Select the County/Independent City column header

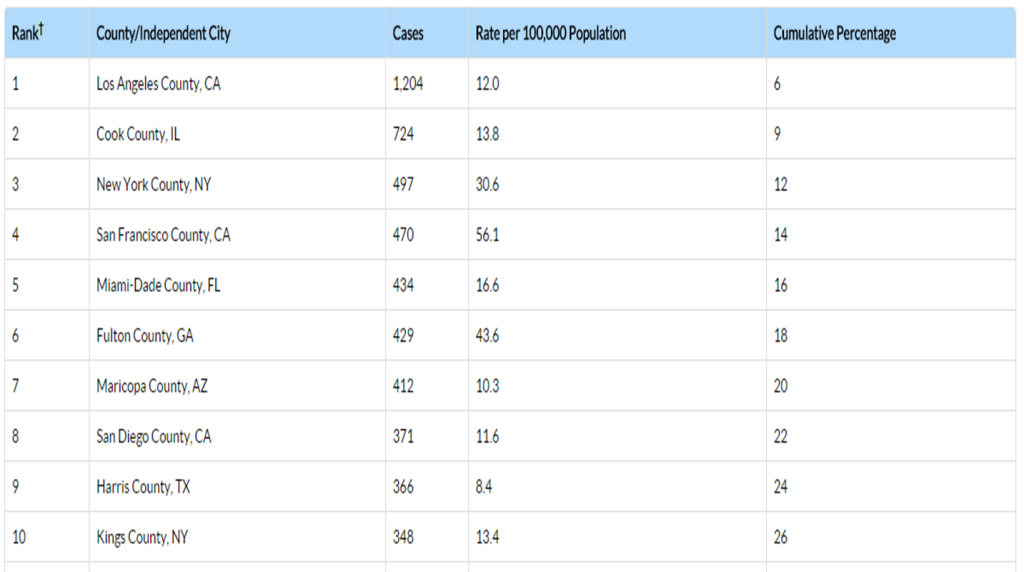163,34
